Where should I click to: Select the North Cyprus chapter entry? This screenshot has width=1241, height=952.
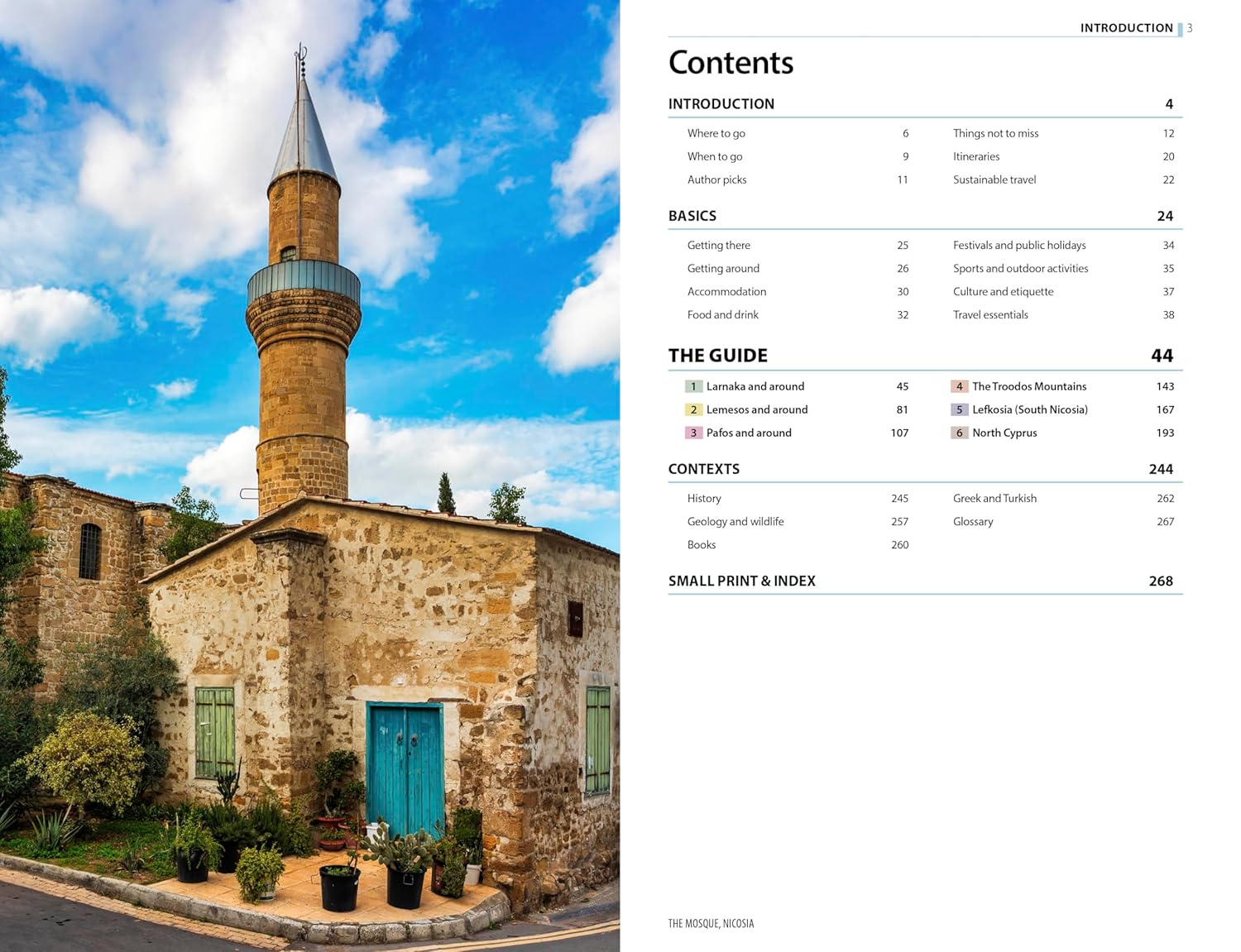pyautogui.click(x=1004, y=433)
